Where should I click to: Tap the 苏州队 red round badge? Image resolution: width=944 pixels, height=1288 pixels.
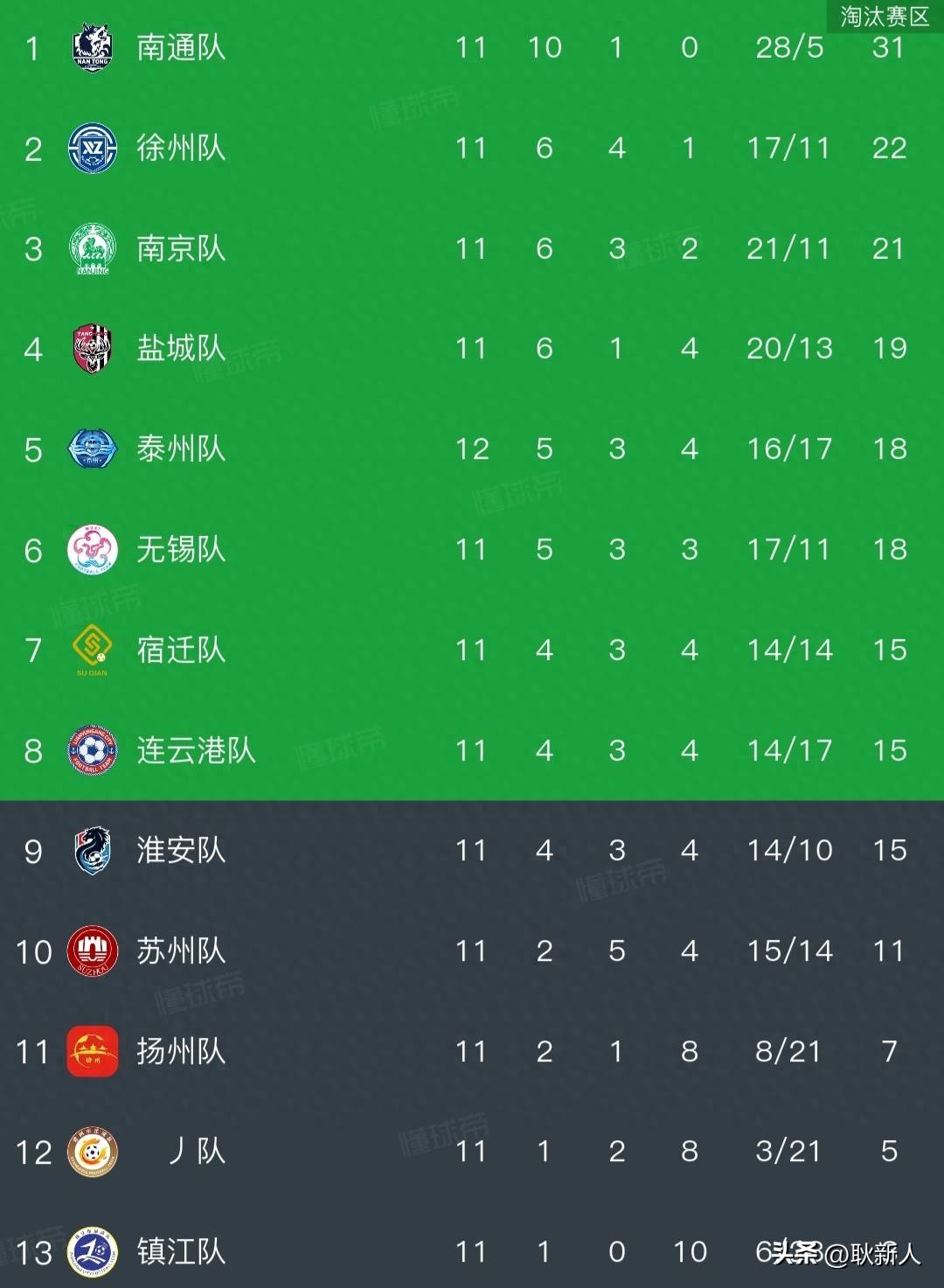[x=92, y=951]
